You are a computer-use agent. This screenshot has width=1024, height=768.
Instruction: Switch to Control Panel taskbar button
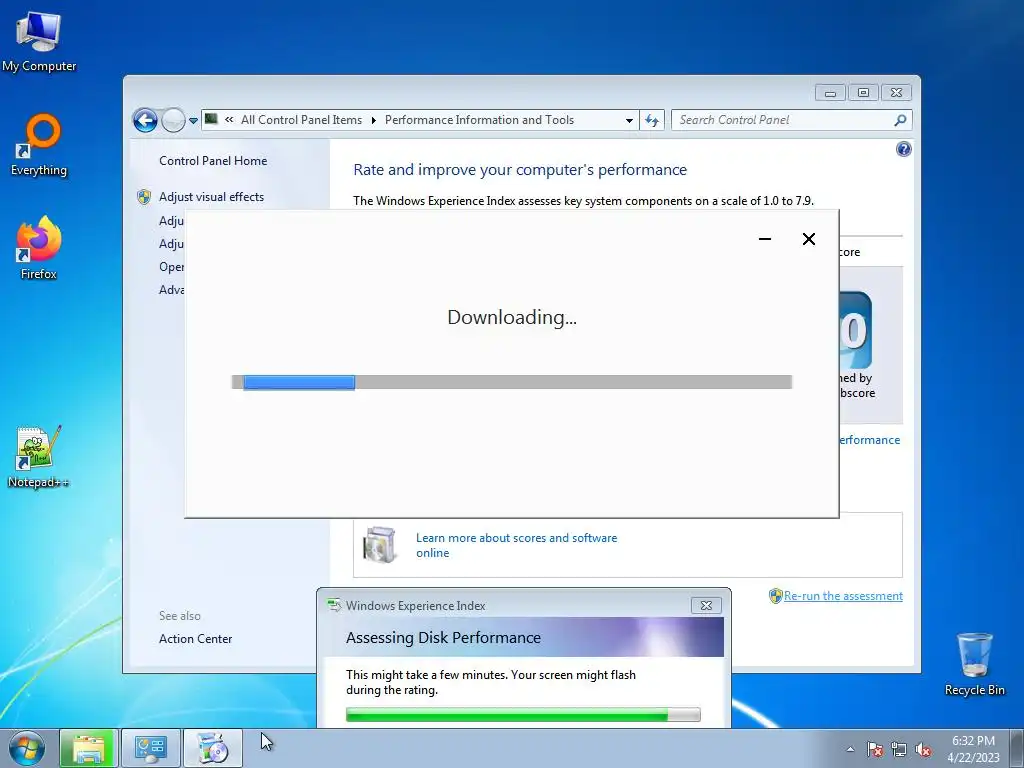click(151, 748)
